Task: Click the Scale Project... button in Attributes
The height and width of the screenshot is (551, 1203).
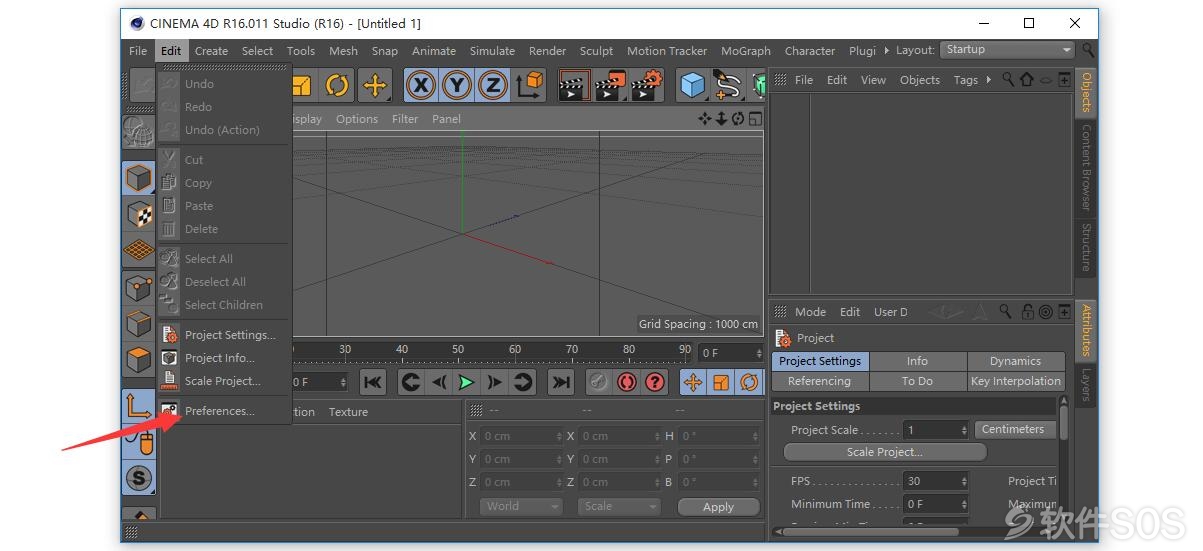Action: pos(884,452)
